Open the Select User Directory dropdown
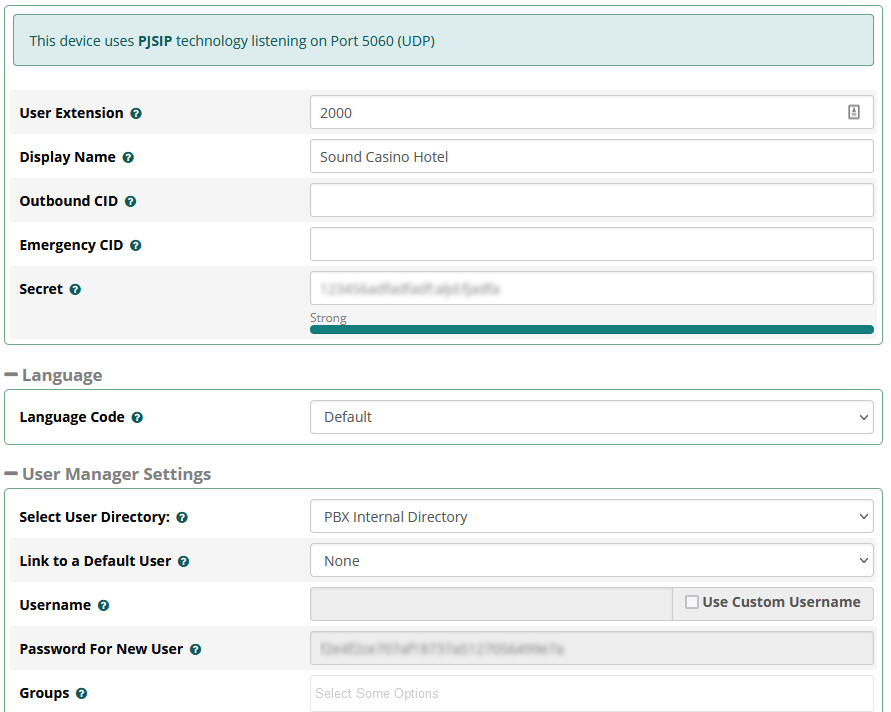Viewport: 891px width, 712px height. pos(591,517)
